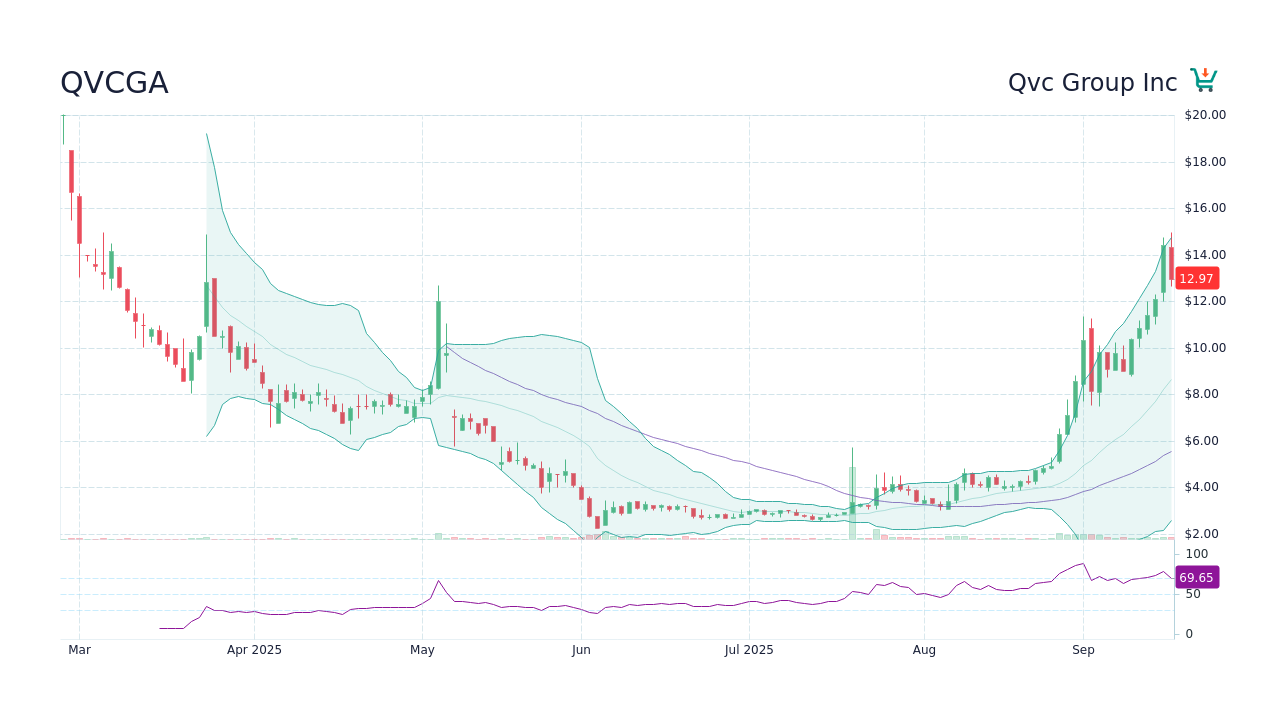Image resolution: width=1280 pixels, height=720 pixels.
Task: Click the May date axis label
Action: pyautogui.click(x=422, y=650)
